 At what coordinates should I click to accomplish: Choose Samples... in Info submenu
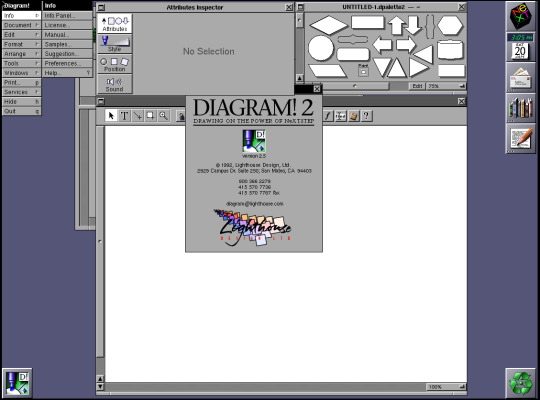pyautogui.click(x=68, y=44)
